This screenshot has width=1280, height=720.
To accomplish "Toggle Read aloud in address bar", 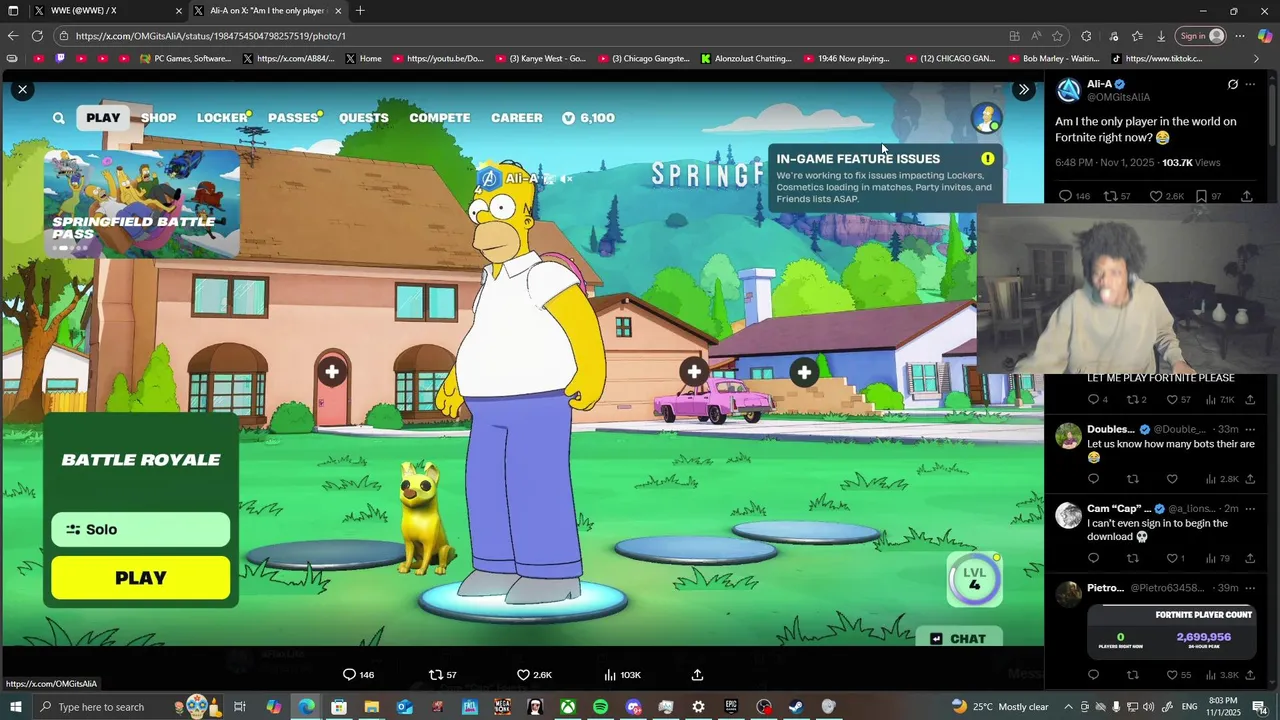I will point(1036,36).
